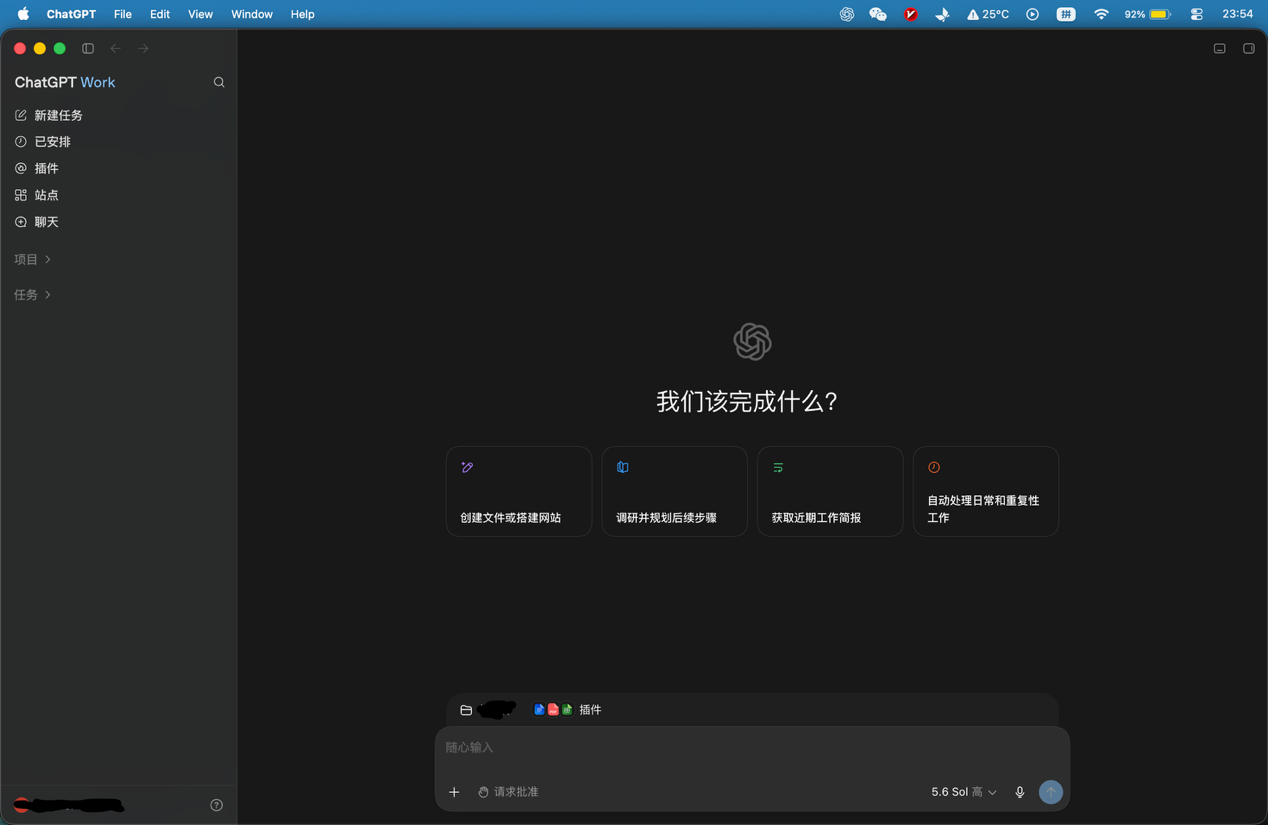Open the Window menu
Image resolution: width=1268 pixels, height=825 pixels.
[x=252, y=14]
